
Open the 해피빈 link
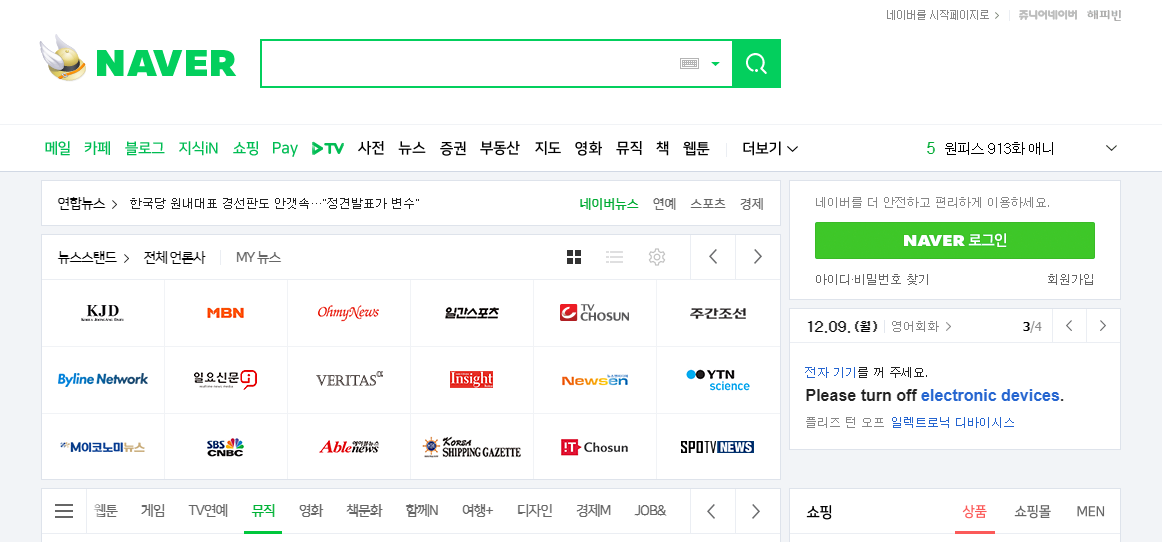[x=1104, y=15]
